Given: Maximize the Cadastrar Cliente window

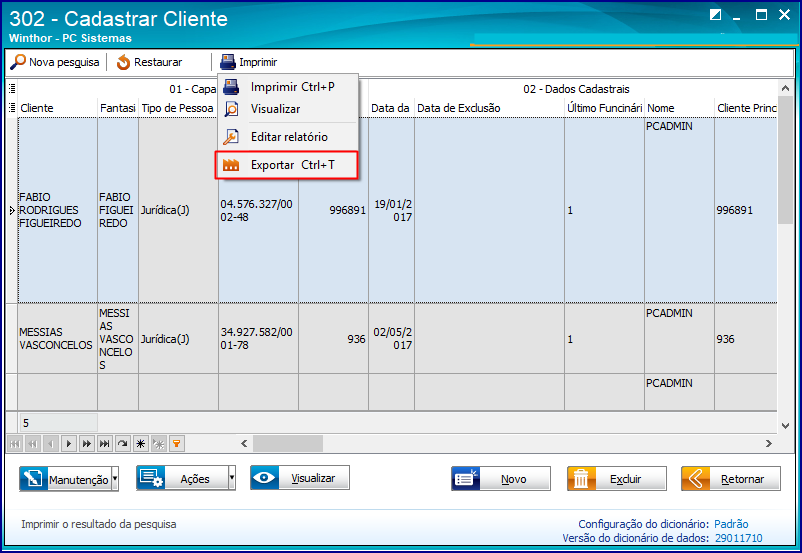Looking at the screenshot, I should pyautogui.click(x=761, y=15).
